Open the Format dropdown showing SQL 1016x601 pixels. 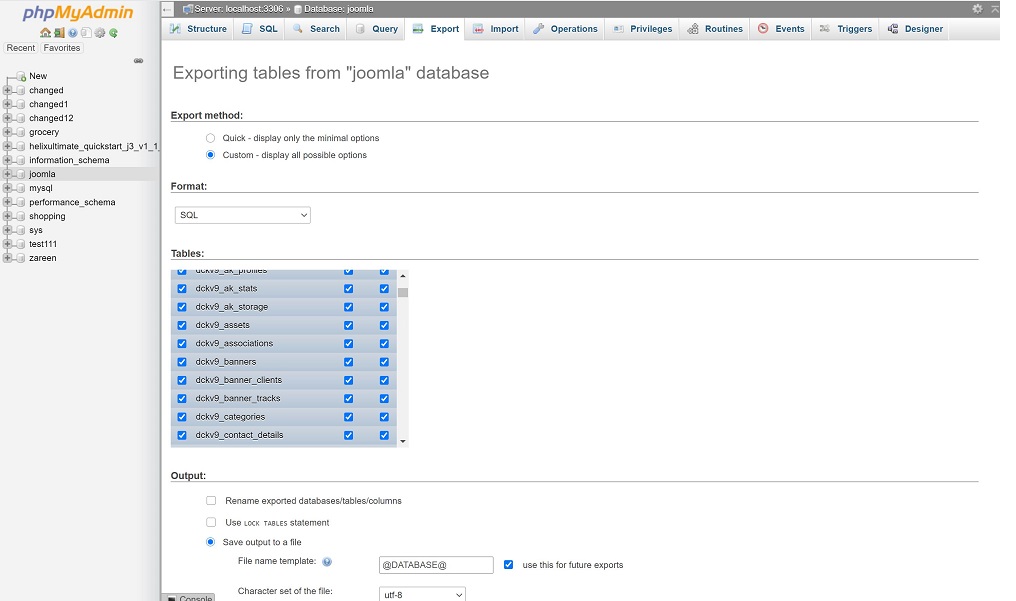(242, 215)
